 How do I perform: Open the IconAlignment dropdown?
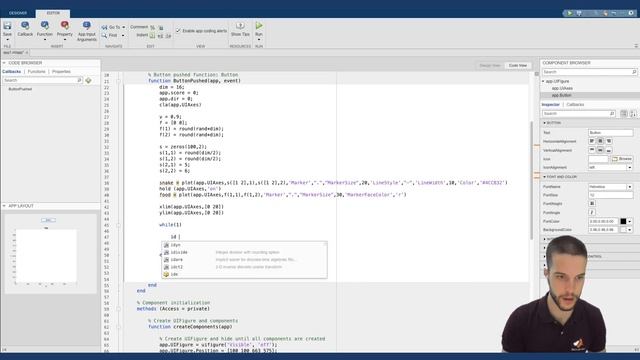[629, 167]
